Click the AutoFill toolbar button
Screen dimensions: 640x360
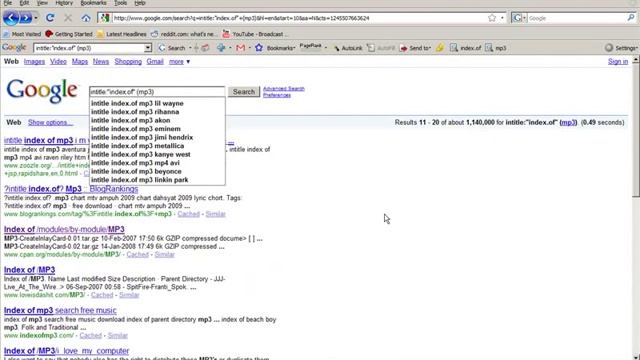[x=382, y=48]
